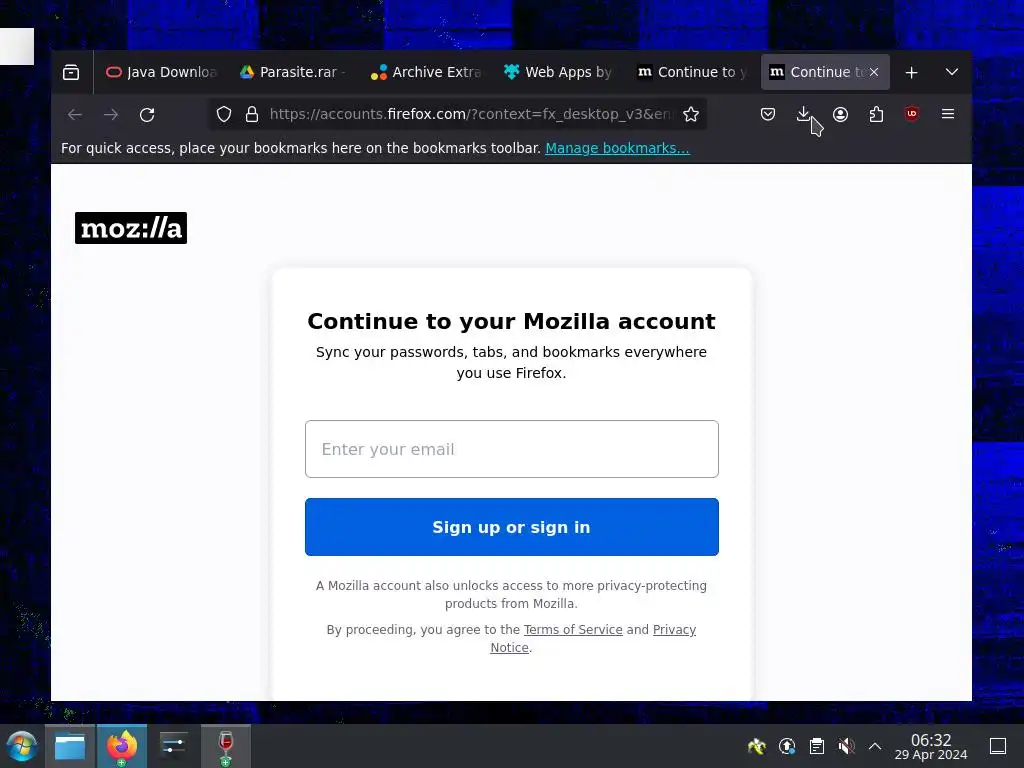Click the updates tray icon

(x=787, y=746)
